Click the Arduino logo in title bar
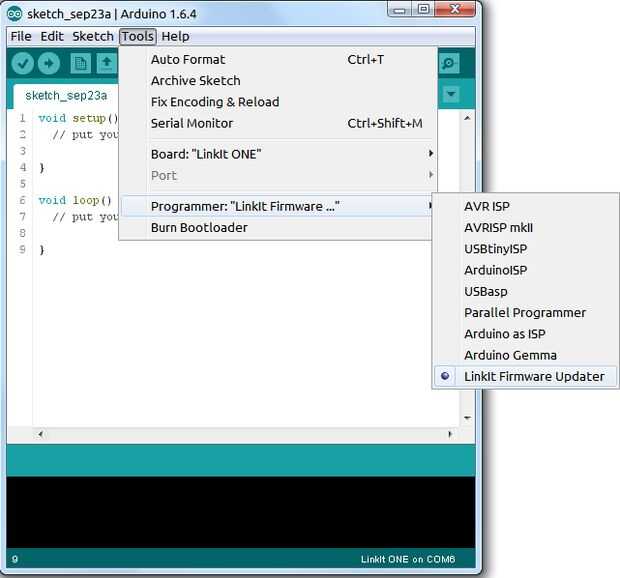620x578 pixels. point(15,14)
